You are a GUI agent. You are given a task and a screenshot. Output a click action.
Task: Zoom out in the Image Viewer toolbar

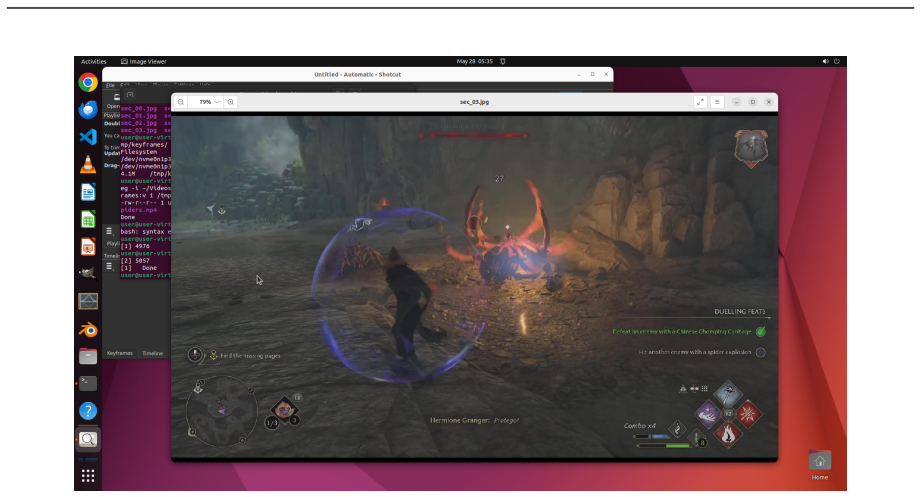(181, 102)
